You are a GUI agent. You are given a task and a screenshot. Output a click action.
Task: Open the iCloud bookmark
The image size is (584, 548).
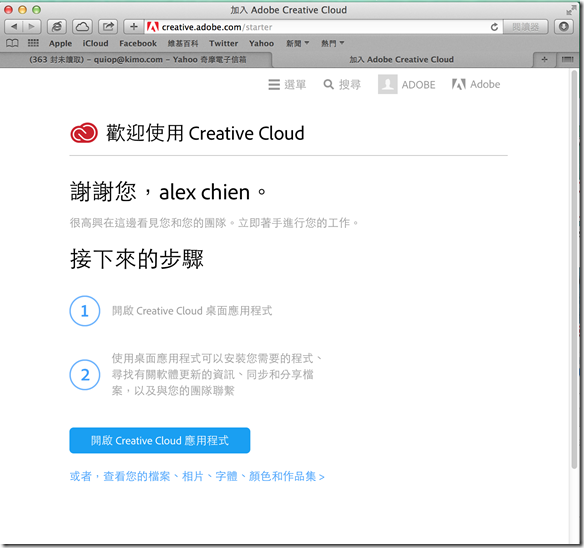click(x=95, y=44)
